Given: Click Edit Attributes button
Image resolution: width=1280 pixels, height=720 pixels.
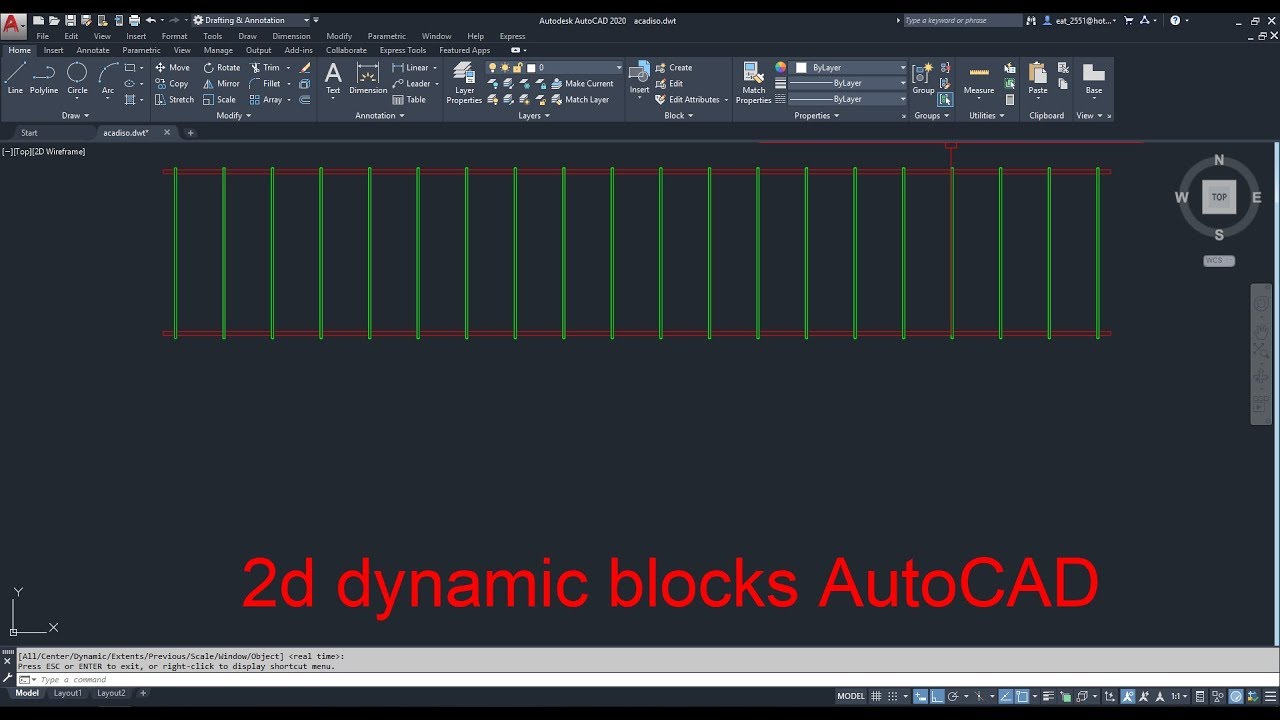Looking at the screenshot, I should (688, 100).
